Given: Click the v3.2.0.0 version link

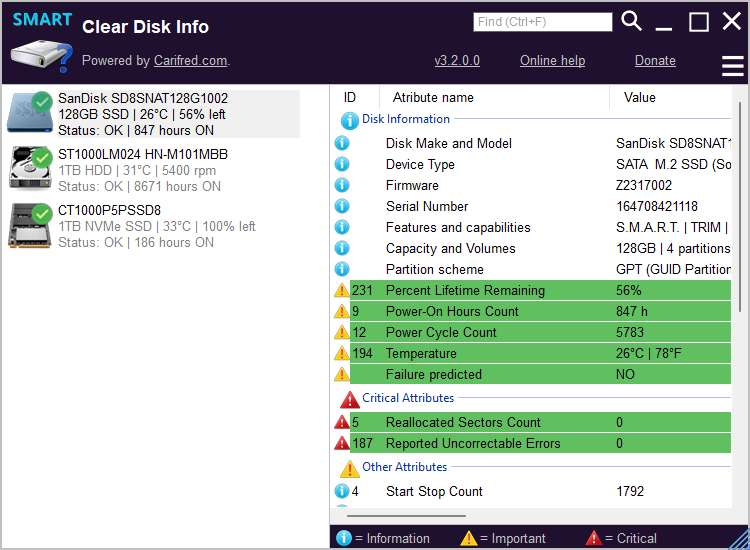Looking at the screenshot, I should click(x=457, y=61).
